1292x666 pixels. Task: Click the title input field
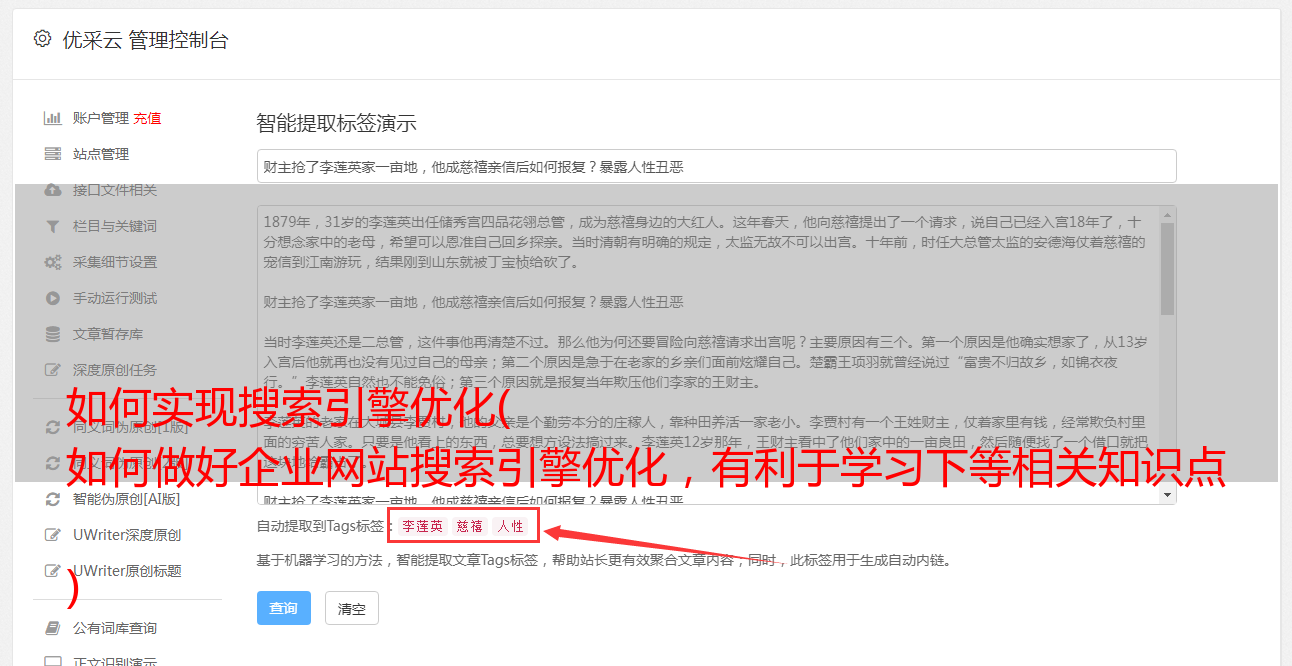716,166
